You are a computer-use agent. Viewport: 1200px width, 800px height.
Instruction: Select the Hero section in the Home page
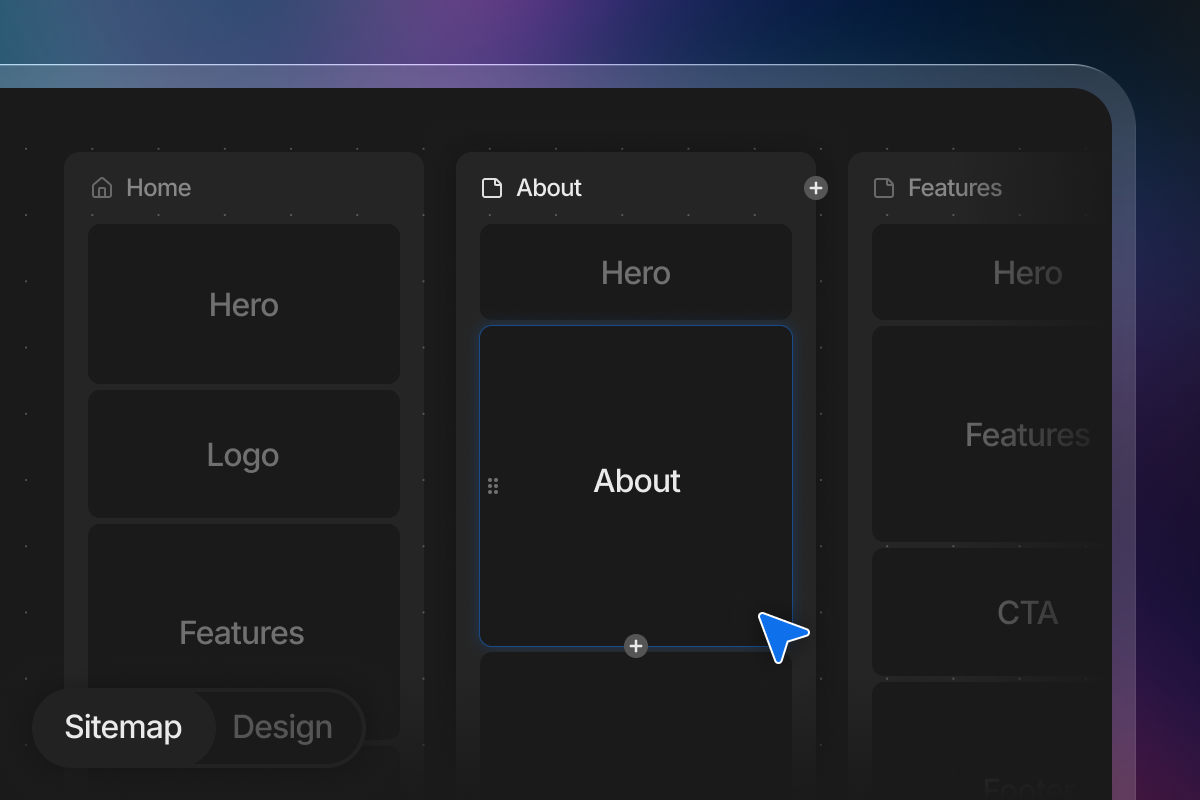244,304
